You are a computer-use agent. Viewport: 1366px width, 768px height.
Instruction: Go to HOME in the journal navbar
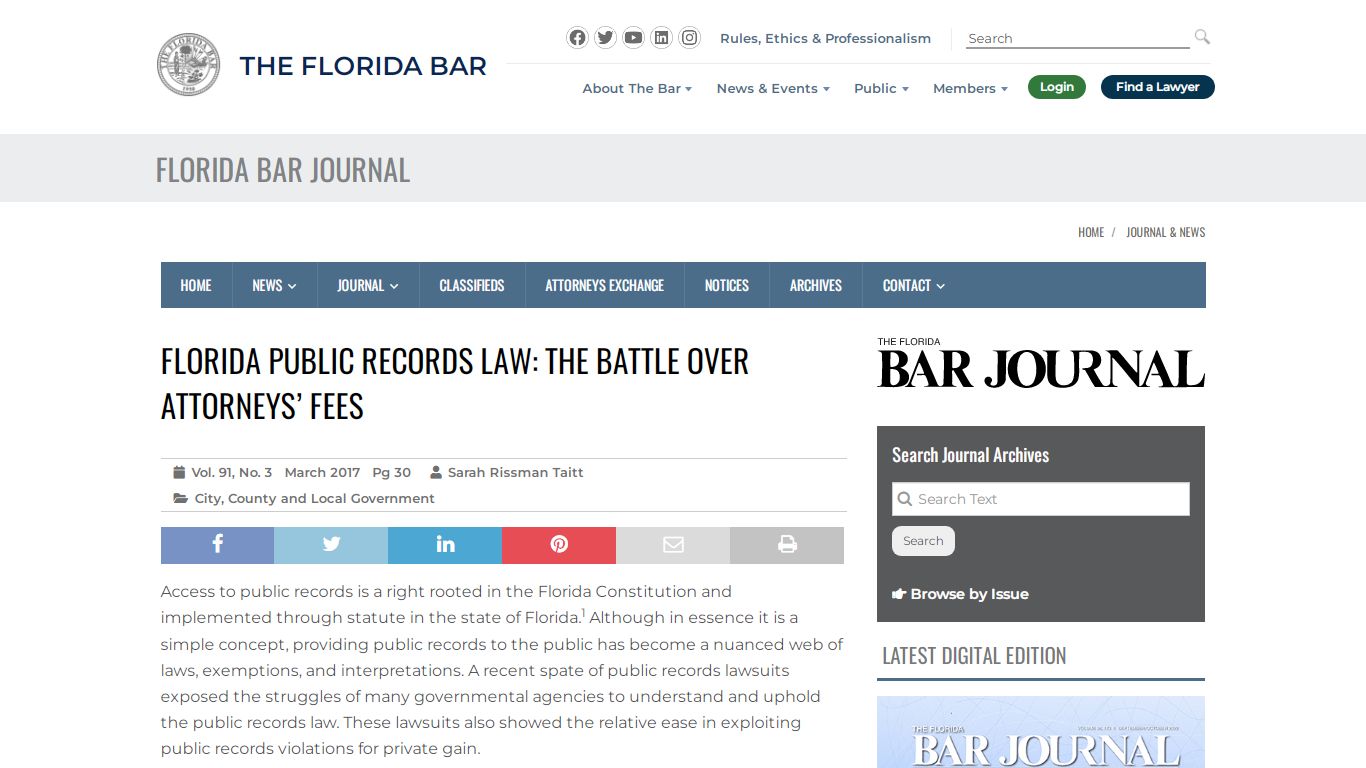[196, 285]
